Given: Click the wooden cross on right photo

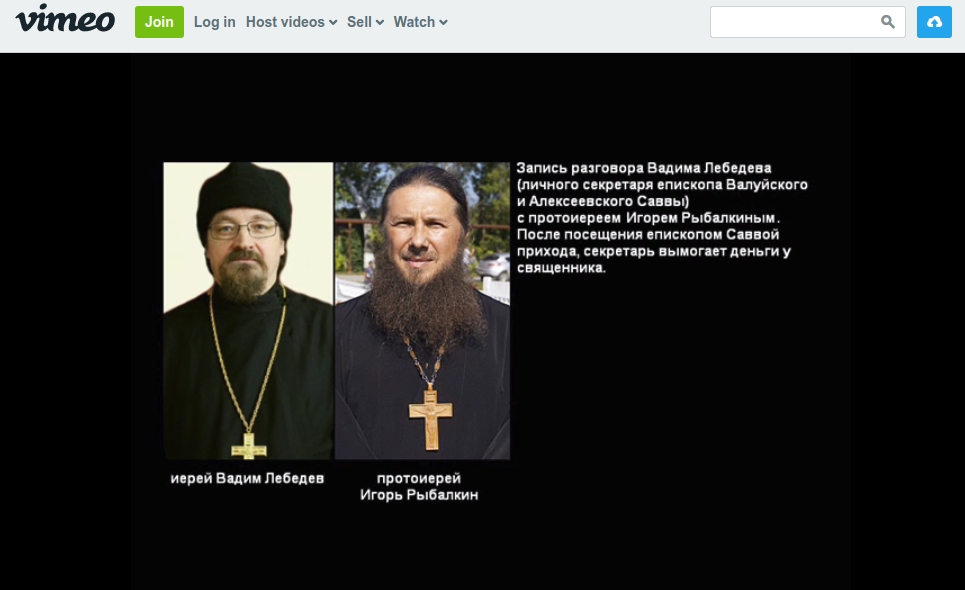Looking at the screenshot, I should coord(431,418).
